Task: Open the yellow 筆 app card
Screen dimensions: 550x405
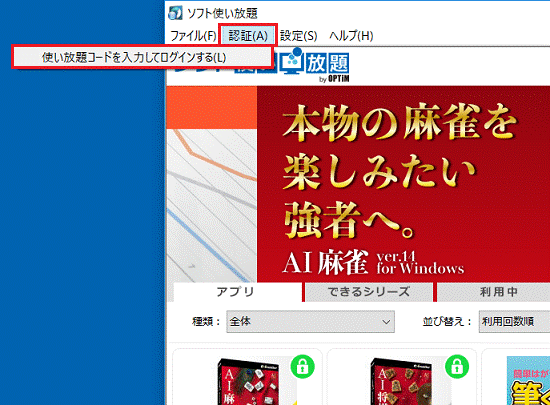Action: click(528, 381)
